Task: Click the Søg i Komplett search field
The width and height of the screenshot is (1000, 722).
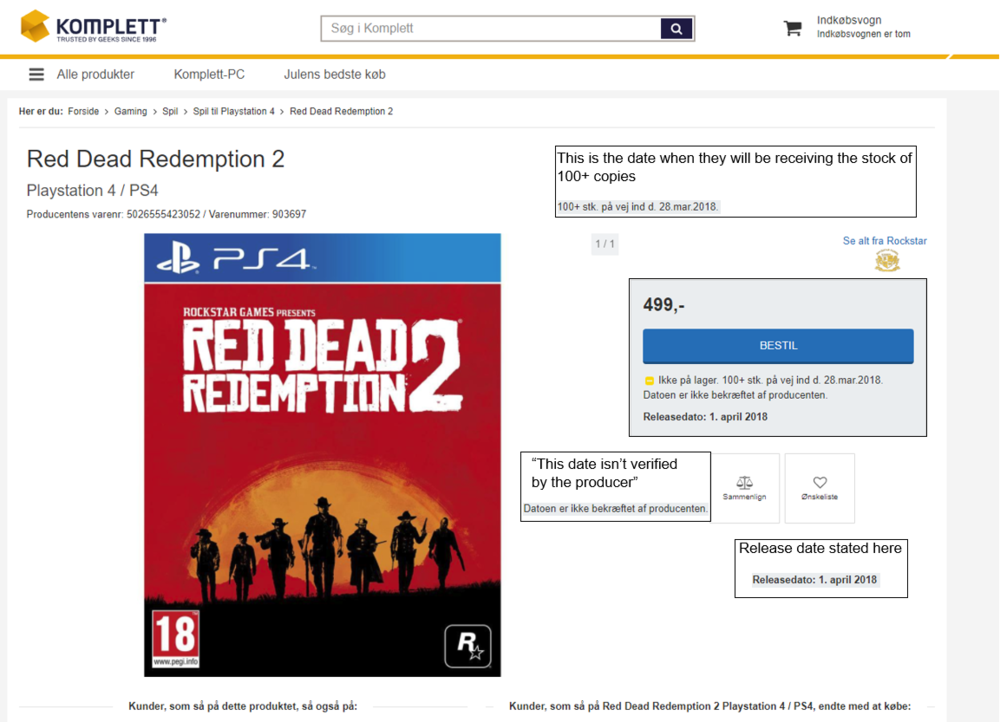Action: (x=491, y=29)
